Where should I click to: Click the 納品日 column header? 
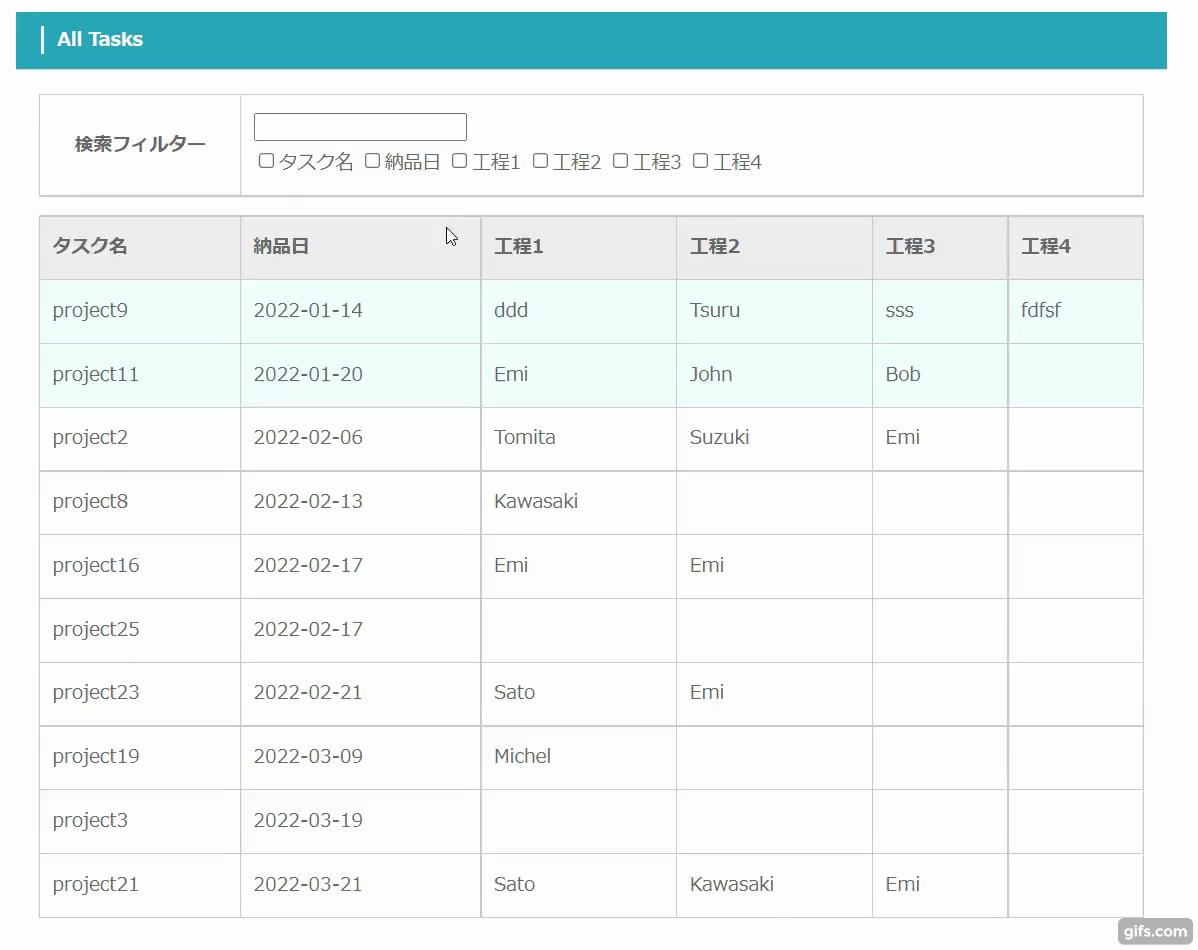pyautogui.click(x=361, y=247)
